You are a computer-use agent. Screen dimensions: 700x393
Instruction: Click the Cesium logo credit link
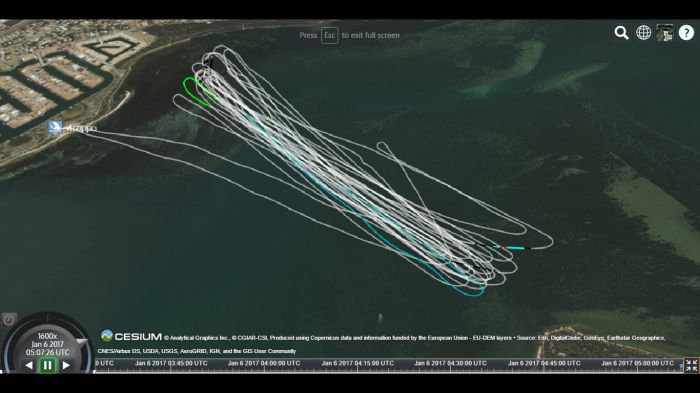131,336
